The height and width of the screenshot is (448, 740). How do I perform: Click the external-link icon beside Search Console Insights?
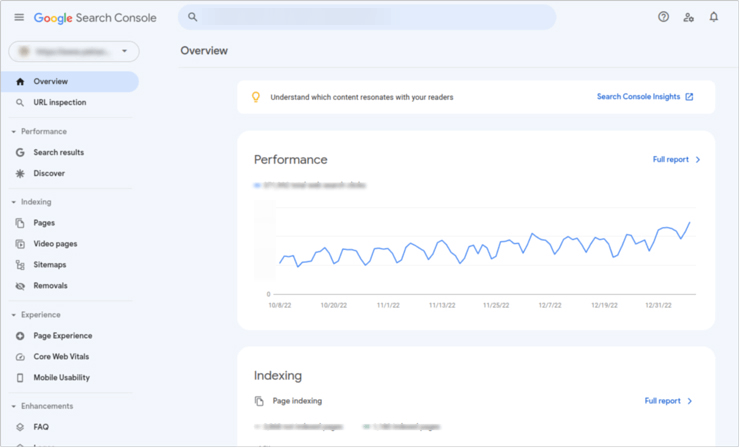[x=689, y=97]
